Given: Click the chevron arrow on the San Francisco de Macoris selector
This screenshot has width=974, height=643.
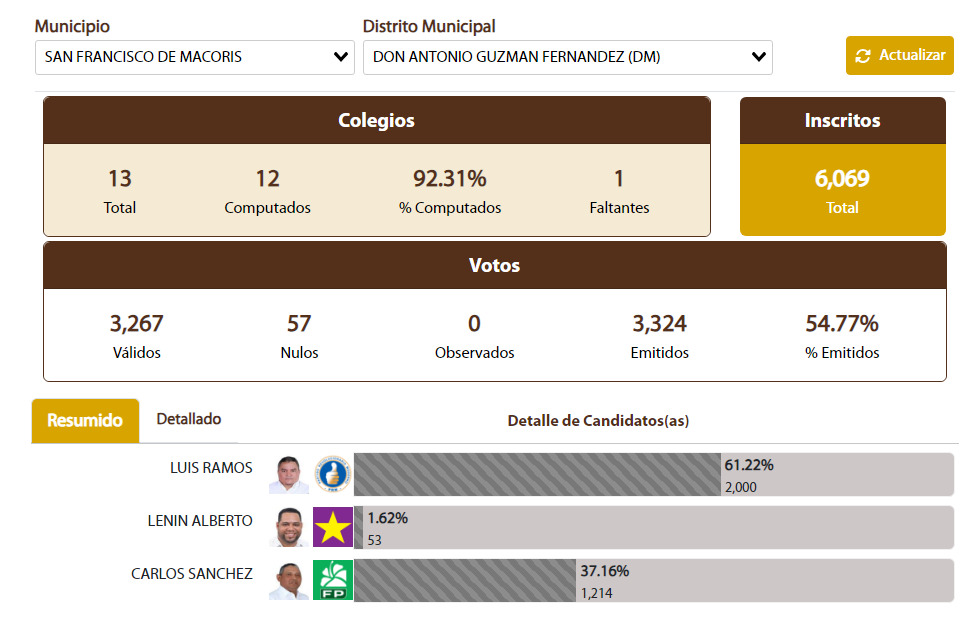Looking at the screenshot, I should coord(341,57).
